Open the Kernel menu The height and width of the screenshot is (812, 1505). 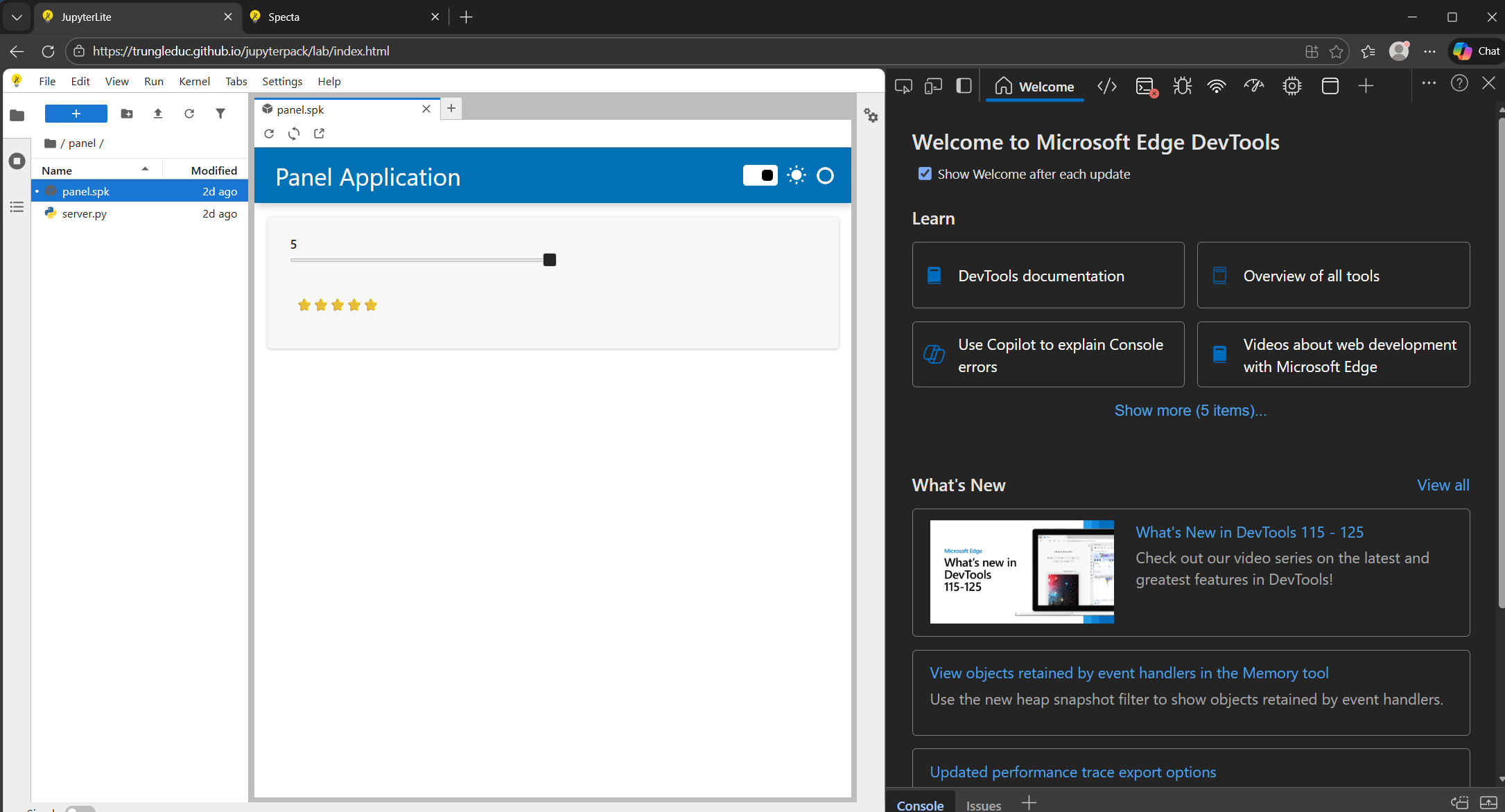pyautogui.click(x=194, y=81)
